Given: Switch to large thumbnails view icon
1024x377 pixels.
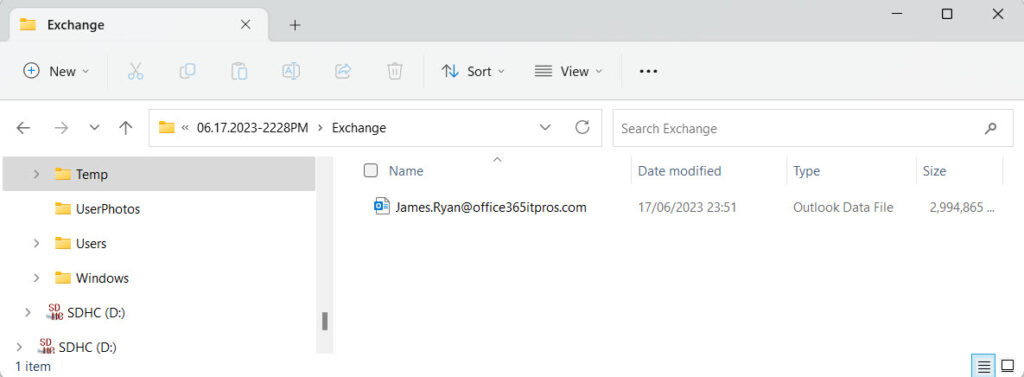Looking at the screenshot, I should pyautogui.click(x=1007, y=367).
